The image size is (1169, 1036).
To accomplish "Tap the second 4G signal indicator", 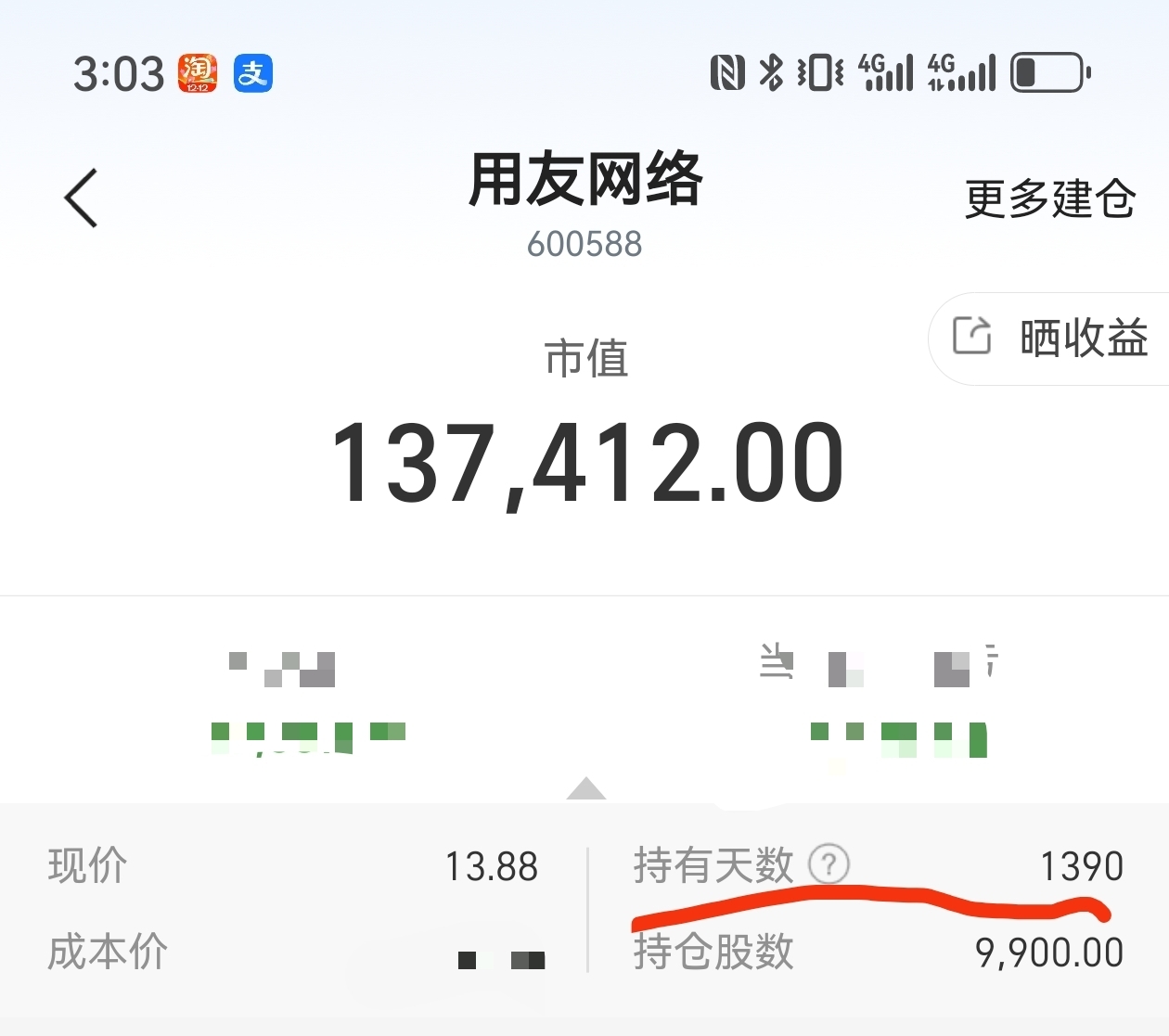I will [962, 72].
